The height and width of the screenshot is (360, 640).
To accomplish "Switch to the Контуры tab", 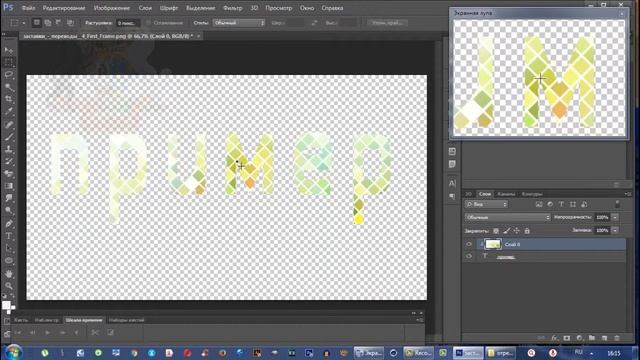I will coord(532,194).
